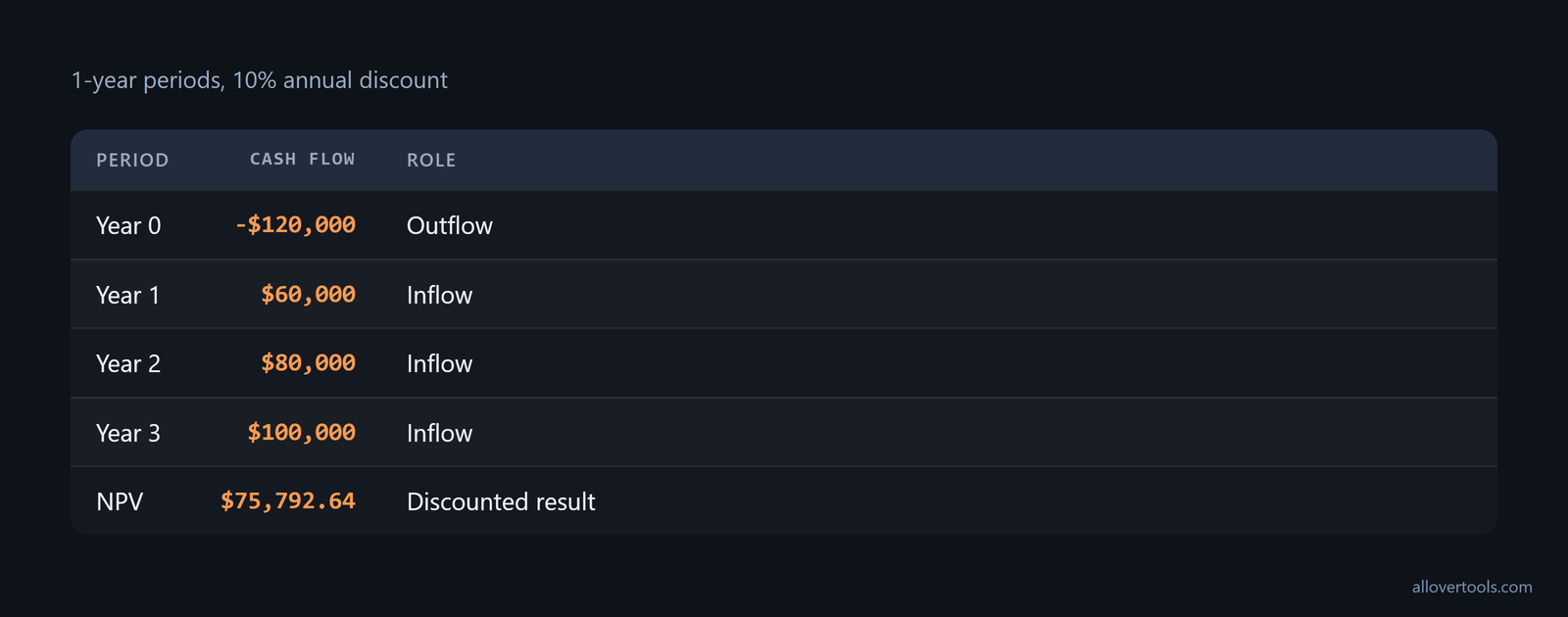This screenshot has height=617, width=1568.
Task: Click the Discounted result text
Action: [501, 501]
